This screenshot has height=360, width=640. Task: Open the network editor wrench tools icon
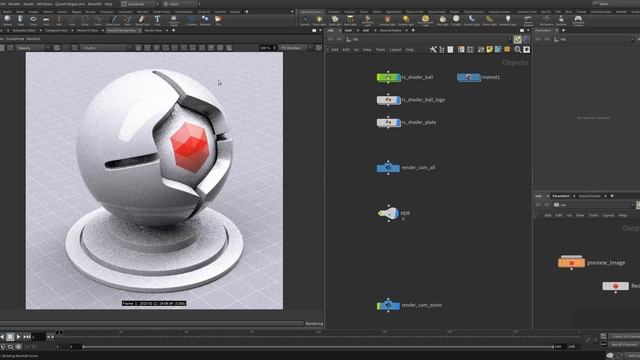click(x=433, y=49)
